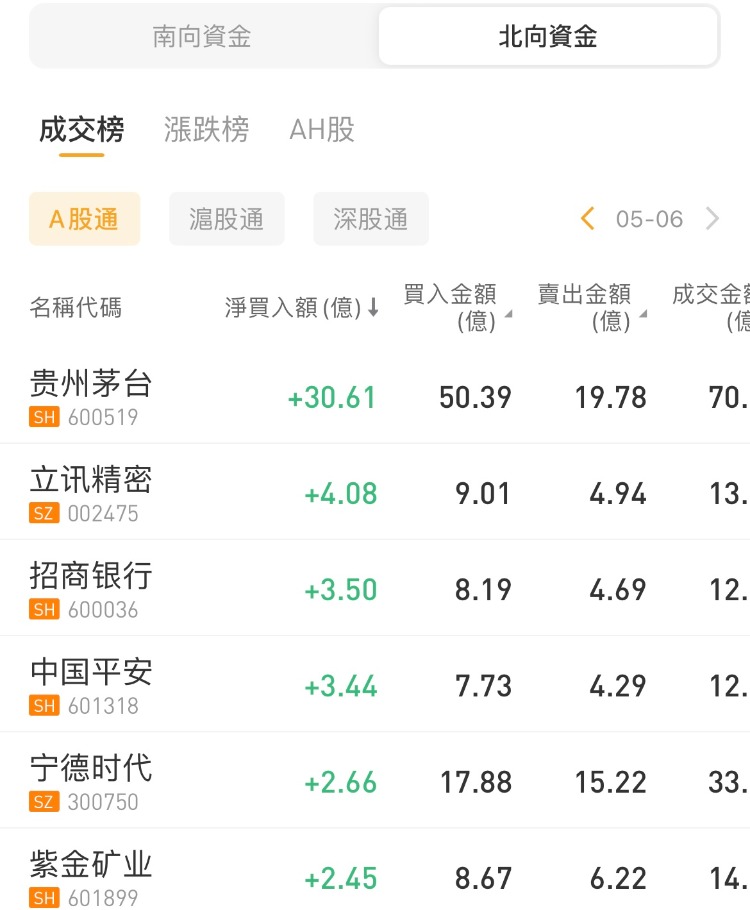Viewport: 750px width, 910px height.
Task: Sort by 淨買入額 column arrow
Action: [373, 308]
